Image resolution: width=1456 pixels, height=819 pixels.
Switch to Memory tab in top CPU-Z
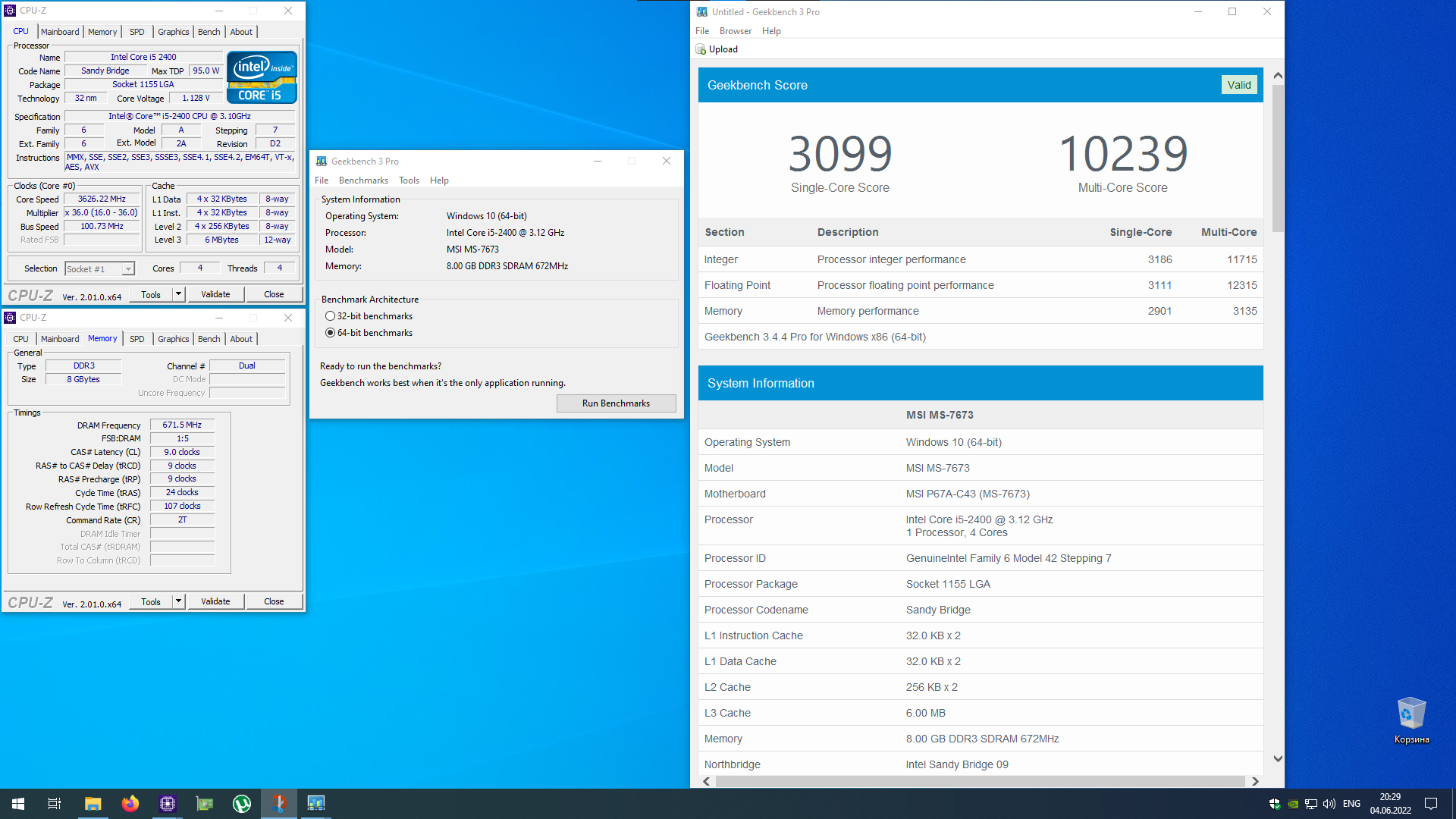102,32
